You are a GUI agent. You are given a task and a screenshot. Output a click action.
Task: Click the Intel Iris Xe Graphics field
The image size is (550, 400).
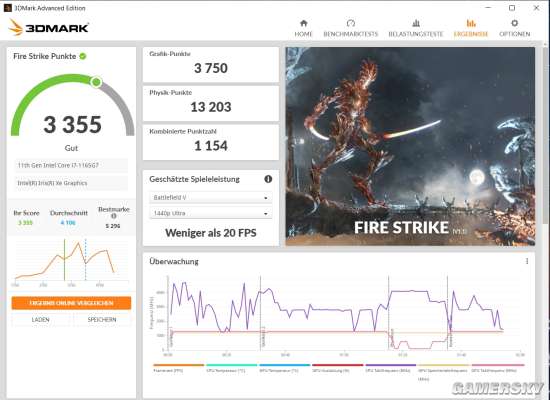coord(71,183)
